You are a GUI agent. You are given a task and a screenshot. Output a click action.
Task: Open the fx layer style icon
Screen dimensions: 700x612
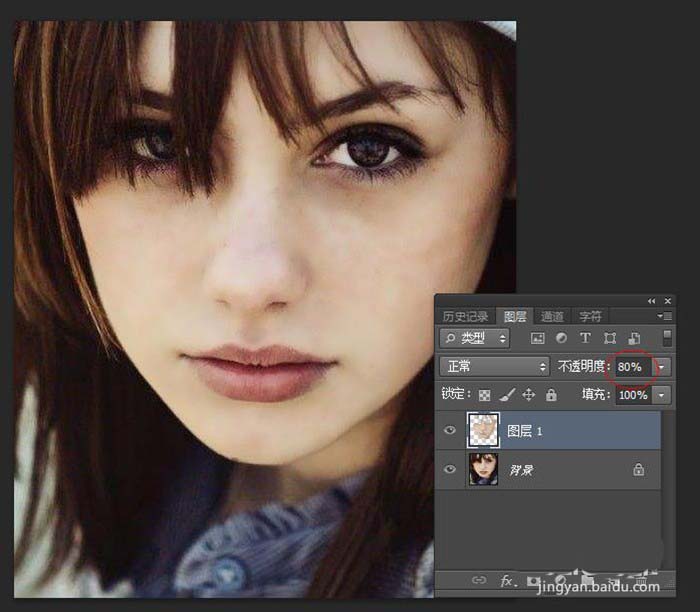507,580
